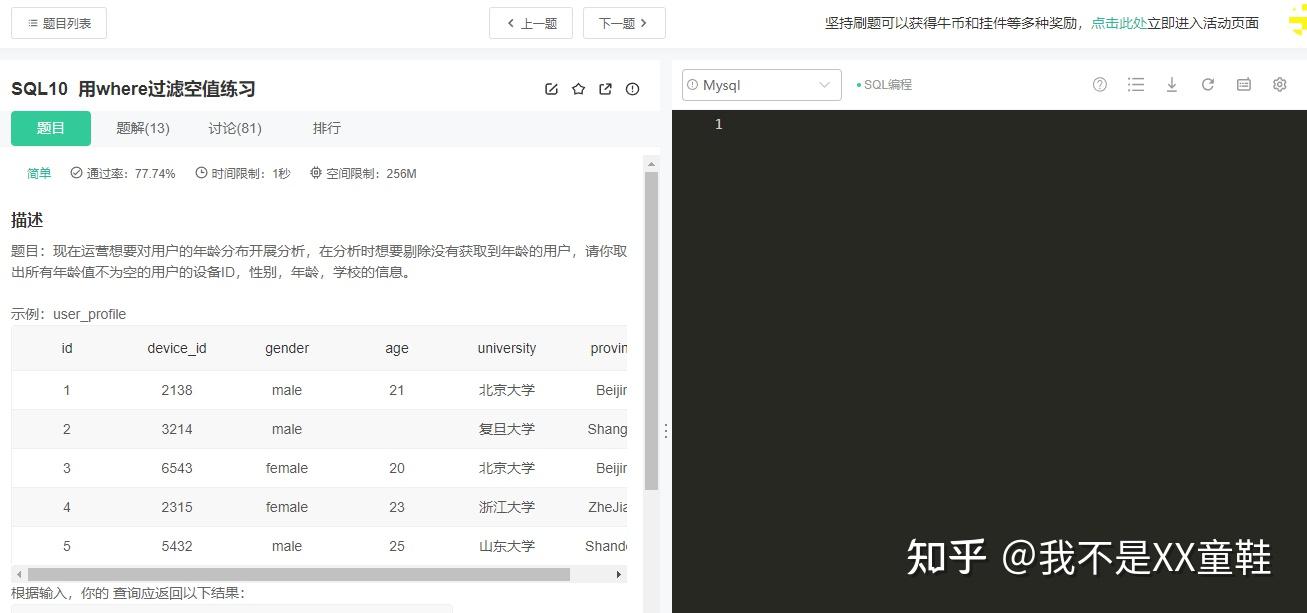1307x613 pixels.
Task: Click the help question mark icon in editor toolbar
Action: (1100, 85)
